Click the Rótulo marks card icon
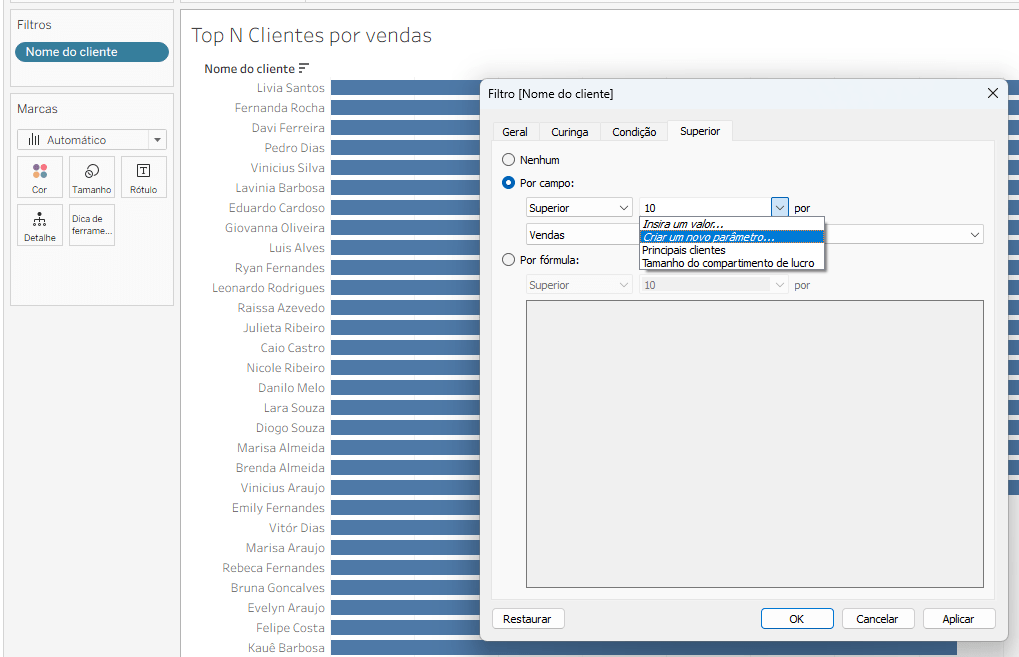Image resolution: width=1019 pixels, height=657 pixels. click(143, 177)
